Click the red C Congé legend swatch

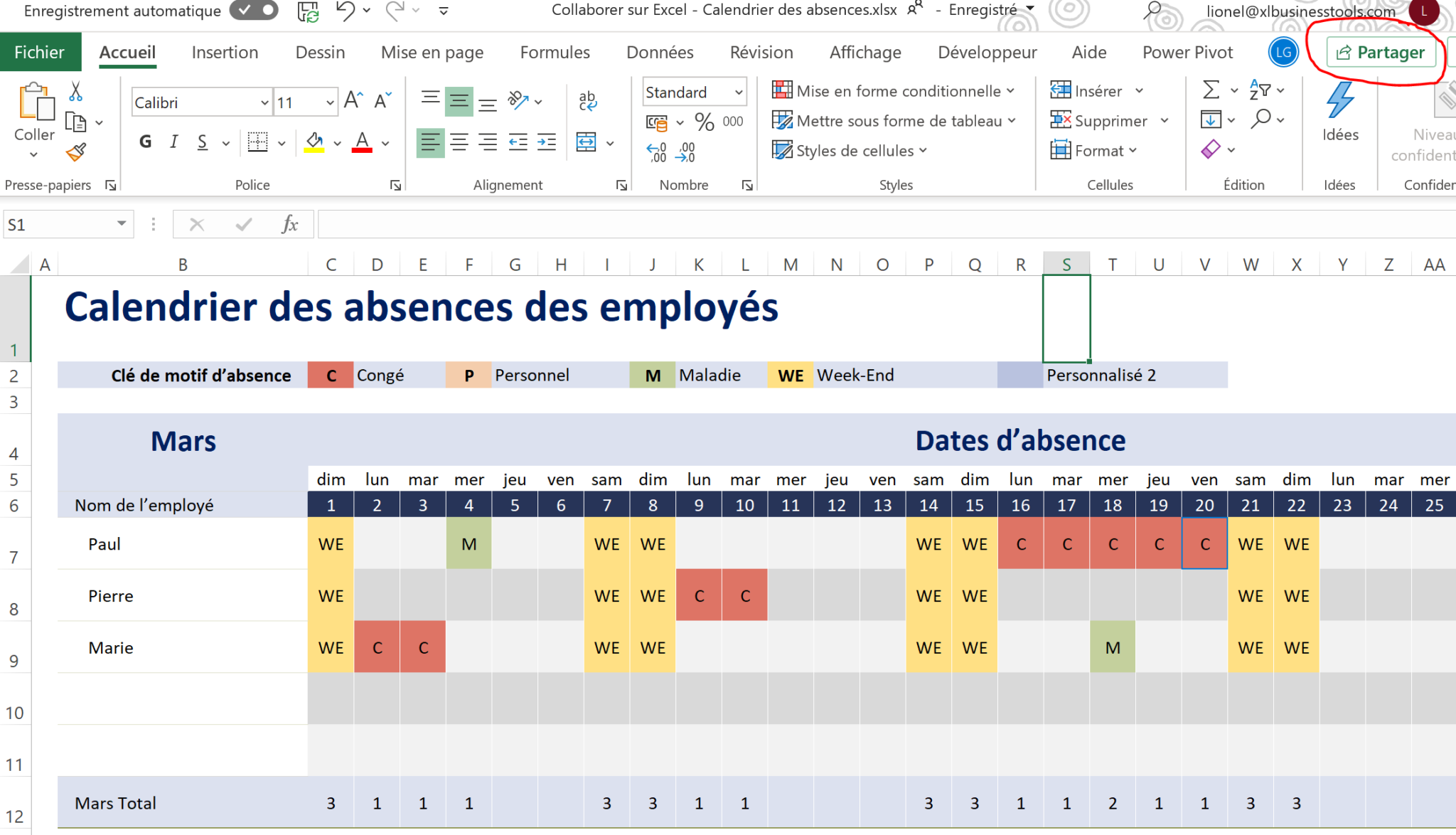(331, 376)
